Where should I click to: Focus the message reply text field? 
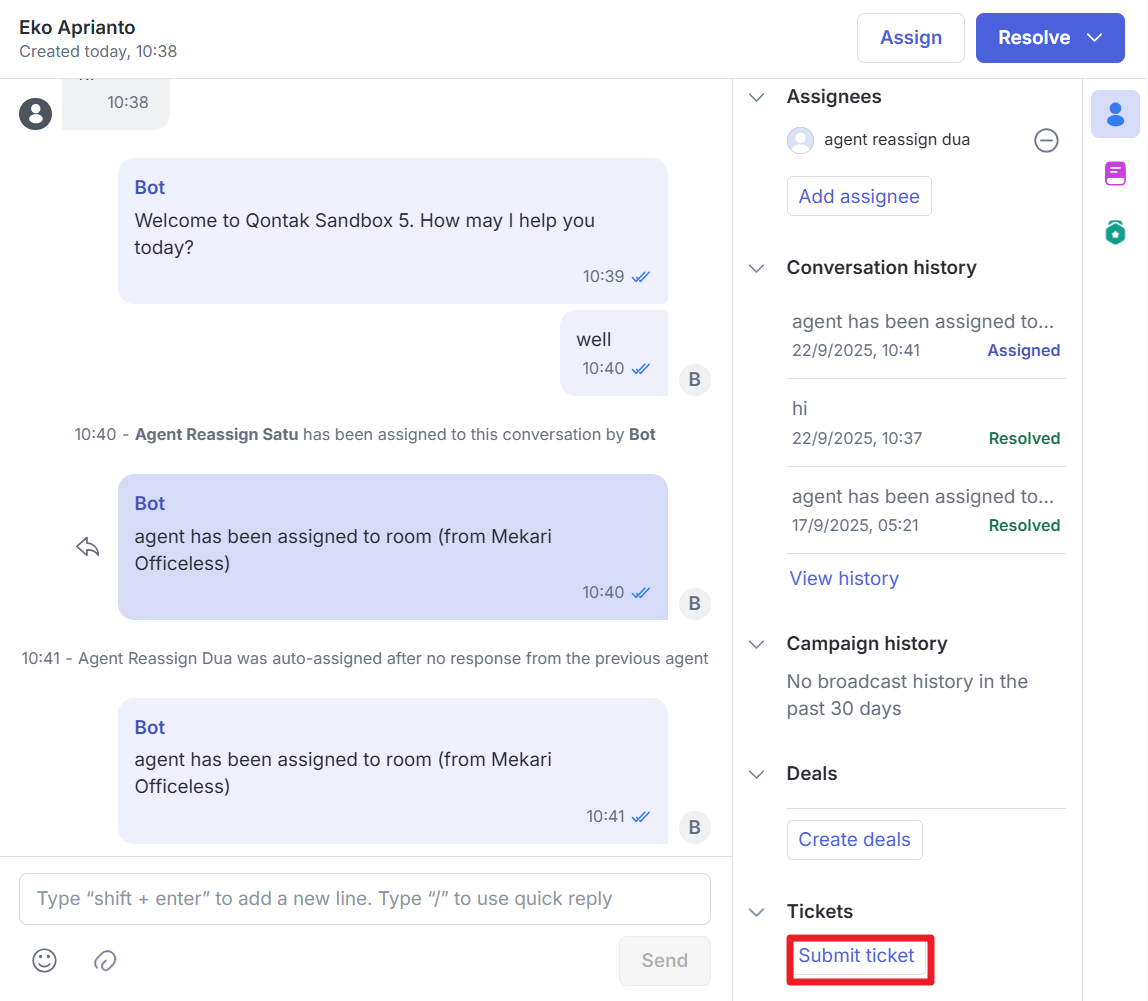click(365, 899)
